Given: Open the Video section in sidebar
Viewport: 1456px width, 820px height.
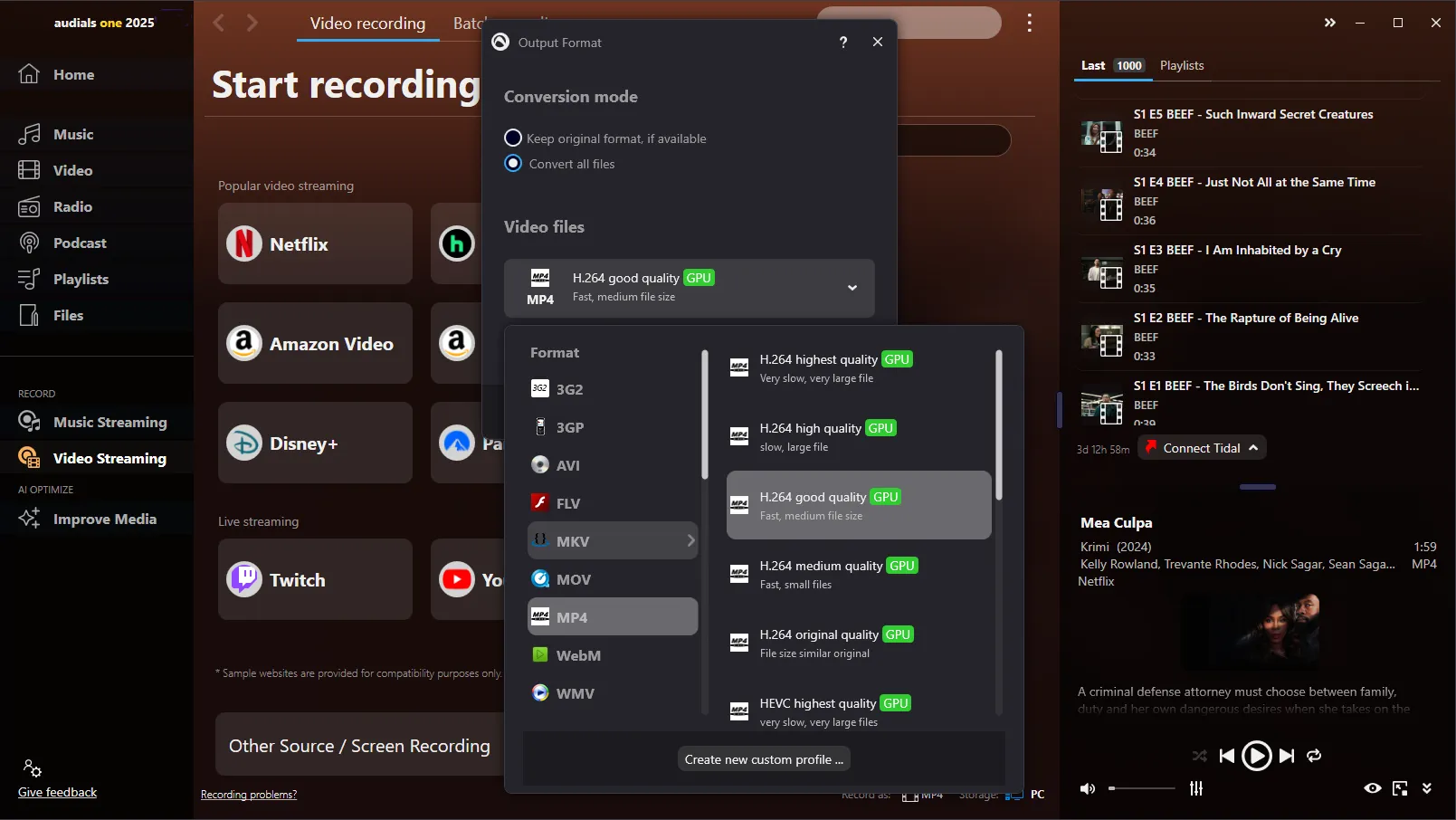Looking at the screenshot, I should (x=56, y=170).
